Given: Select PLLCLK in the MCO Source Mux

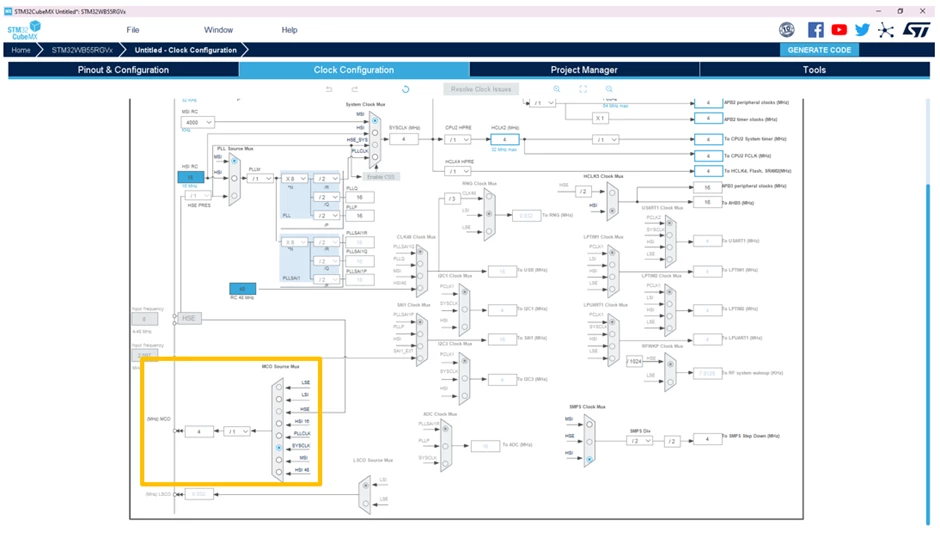Looking at the screenshot, I should [x=279, y=435].
